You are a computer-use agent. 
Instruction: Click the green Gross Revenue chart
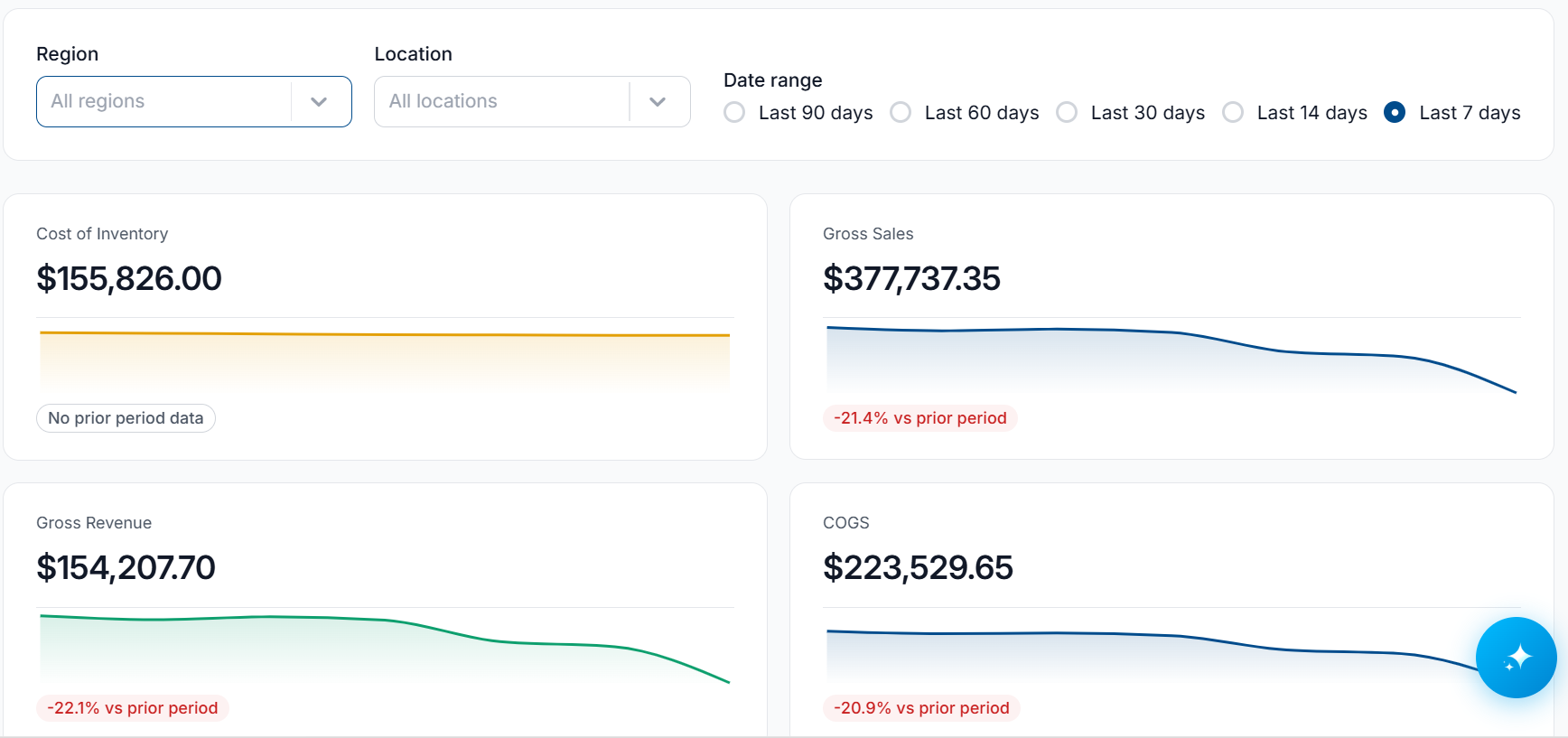(385, 649)
